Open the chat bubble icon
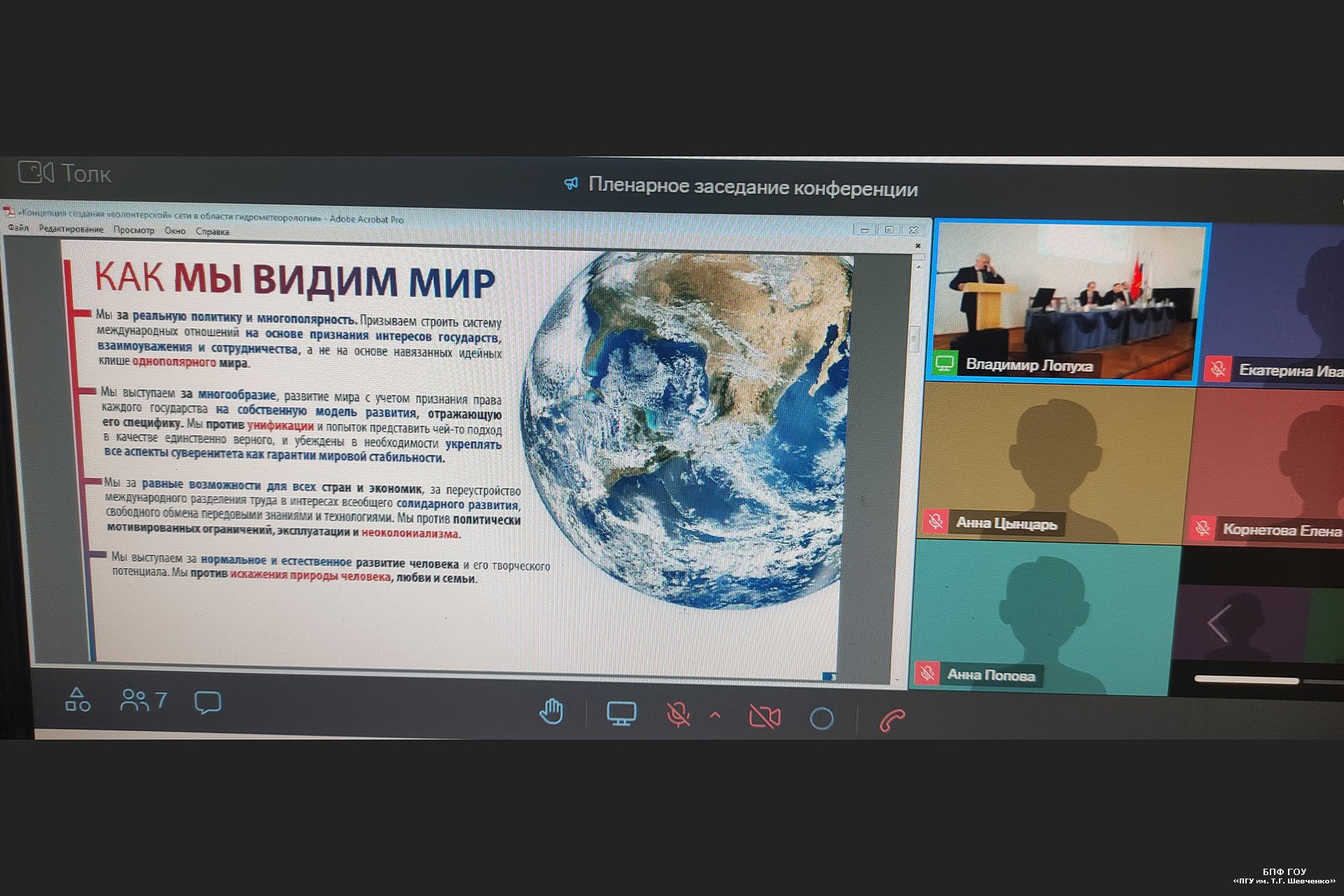 [207, 702]
